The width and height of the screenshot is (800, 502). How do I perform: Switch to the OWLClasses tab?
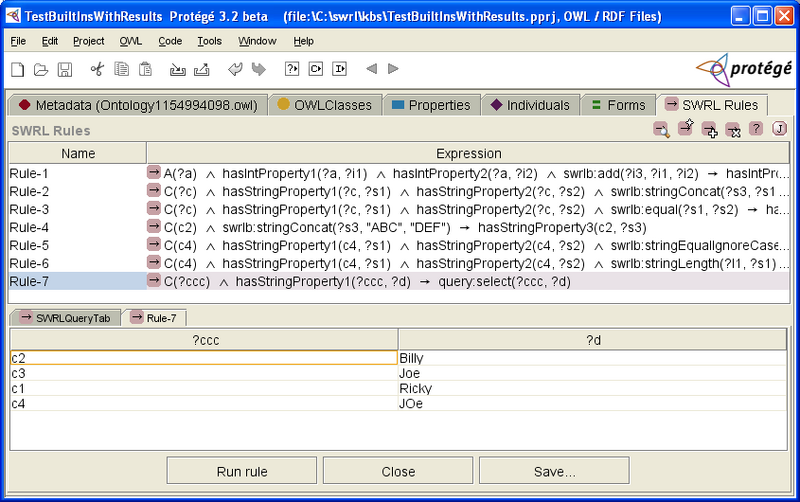pos(325,105)
